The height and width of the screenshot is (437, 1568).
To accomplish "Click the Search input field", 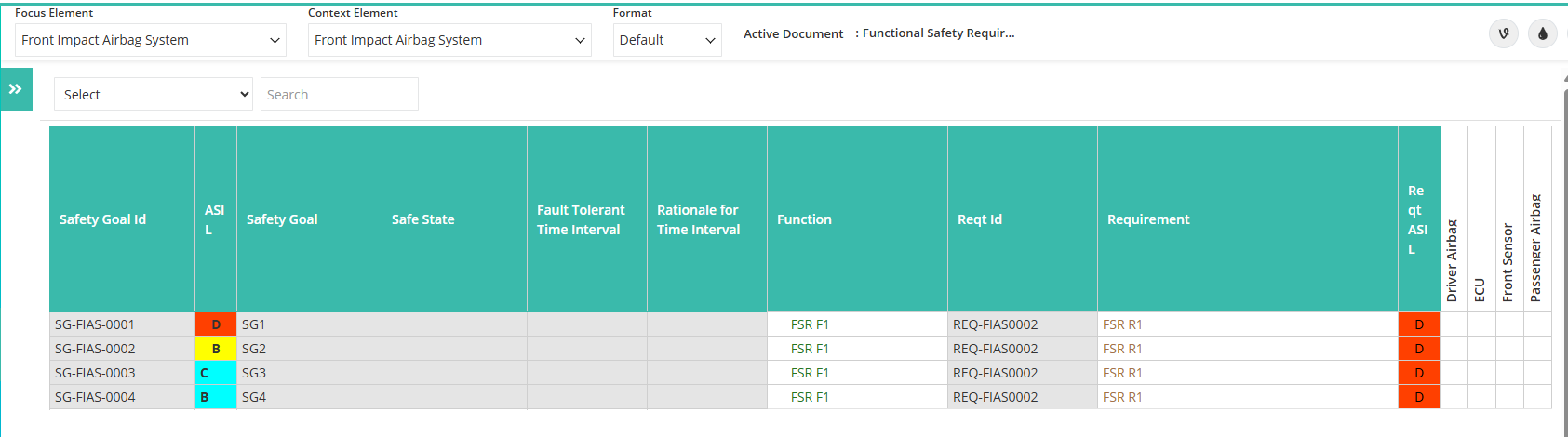I will pyautogui.click(x=340, y=94).
